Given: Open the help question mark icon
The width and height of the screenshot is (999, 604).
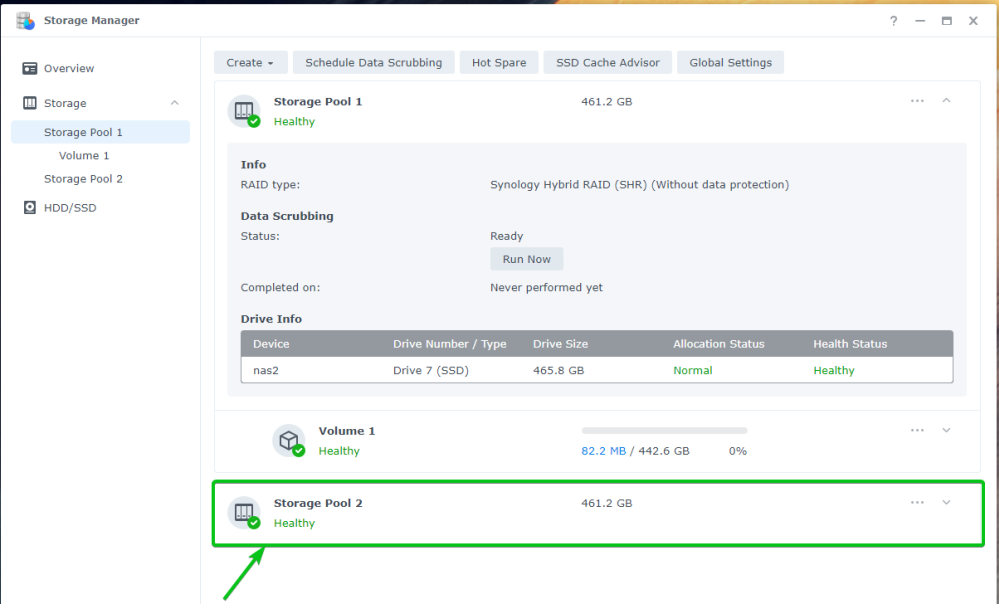Looking at the screenshot, I should [x=893, y=21].
